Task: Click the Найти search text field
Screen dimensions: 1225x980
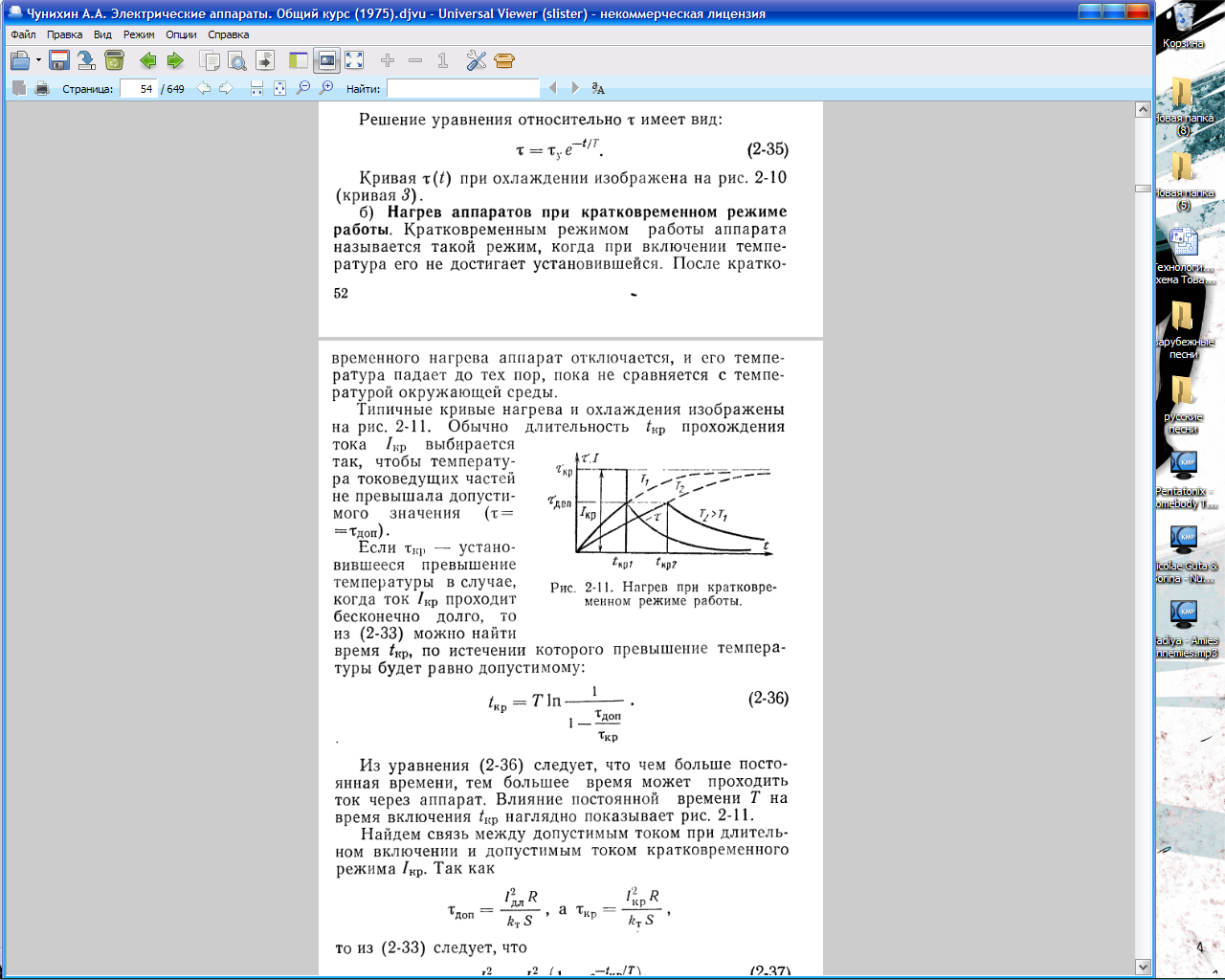Action: (463, 89)
